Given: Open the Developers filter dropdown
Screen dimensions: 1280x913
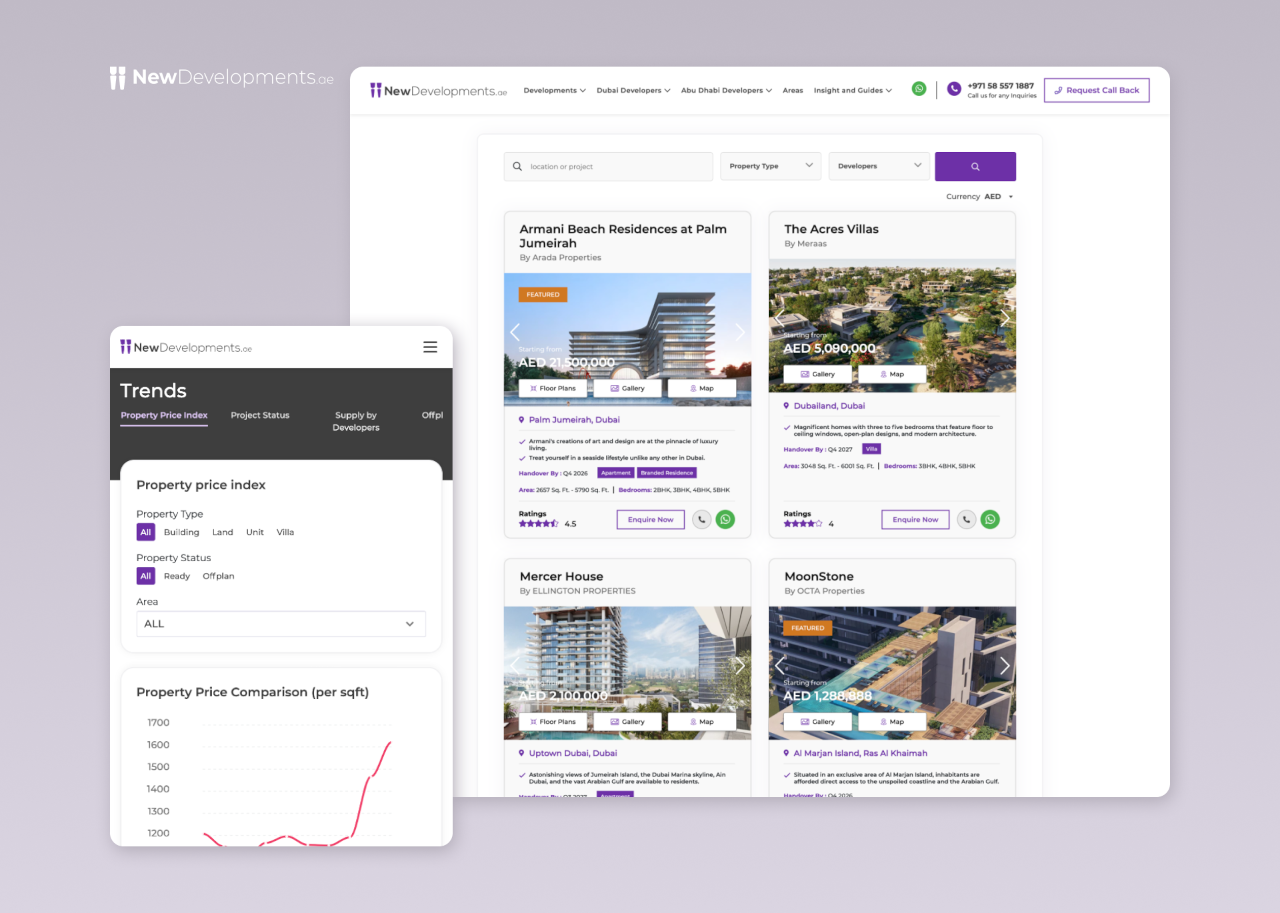Looking at the screenshot, I should (879, 166).
